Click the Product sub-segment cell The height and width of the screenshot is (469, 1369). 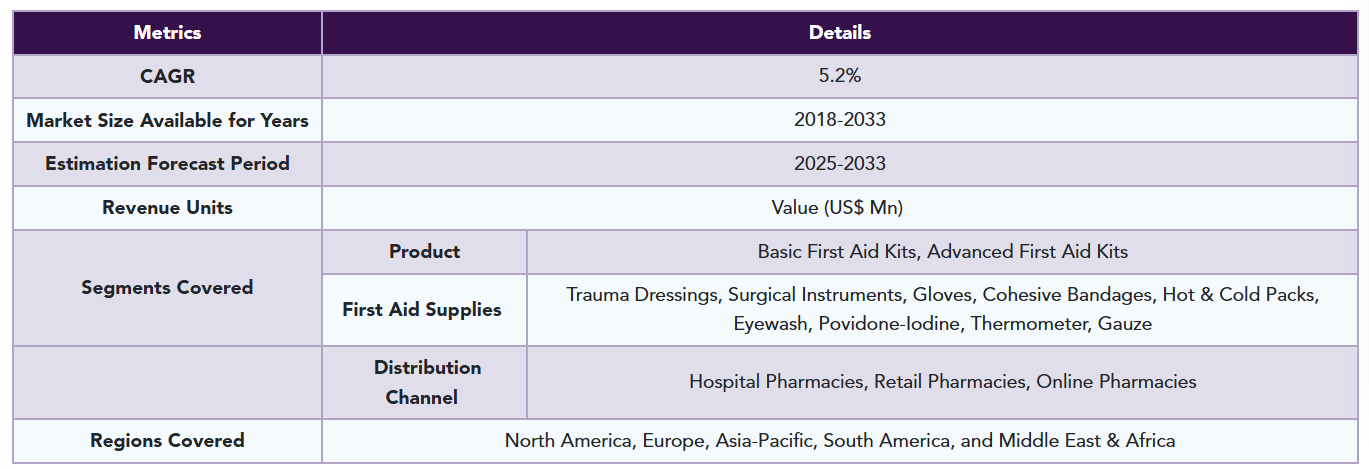[x=425, y=251]
